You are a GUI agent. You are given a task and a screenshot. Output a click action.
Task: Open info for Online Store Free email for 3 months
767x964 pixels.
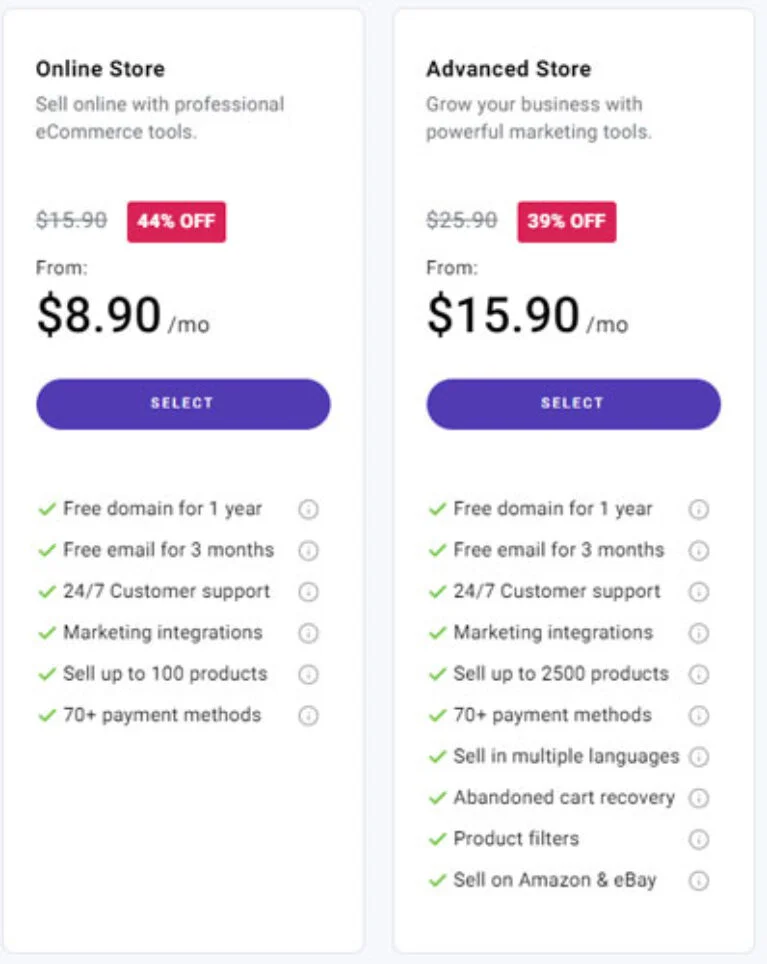308,550
